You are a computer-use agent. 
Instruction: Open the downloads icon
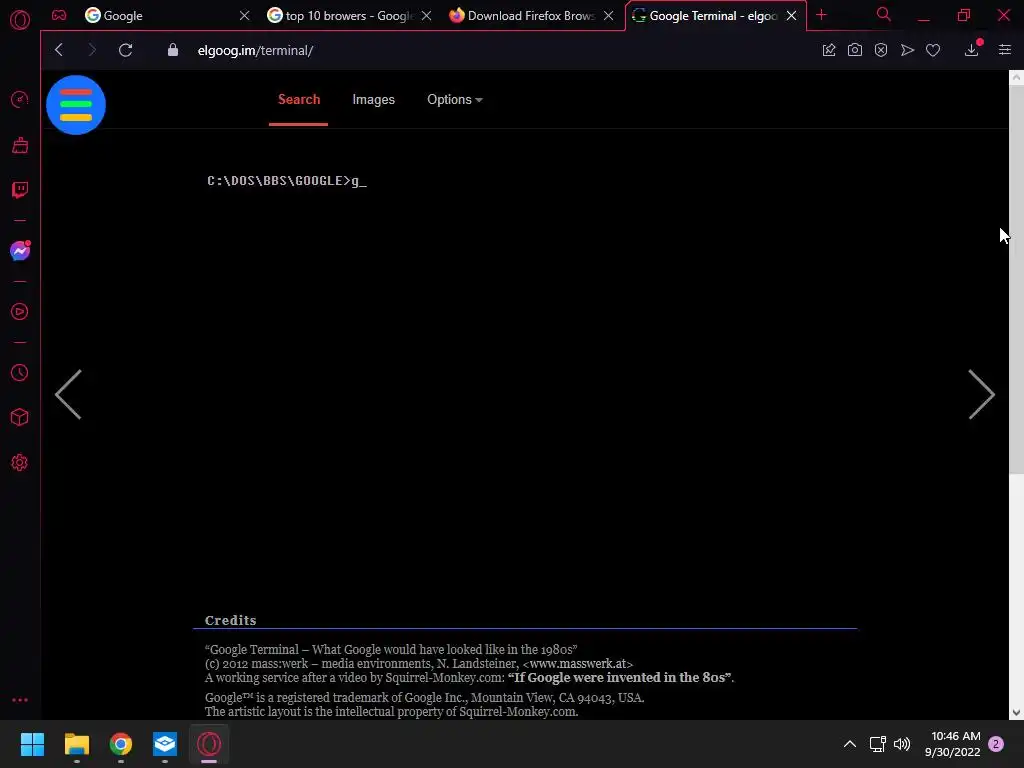tap(972, 50)
